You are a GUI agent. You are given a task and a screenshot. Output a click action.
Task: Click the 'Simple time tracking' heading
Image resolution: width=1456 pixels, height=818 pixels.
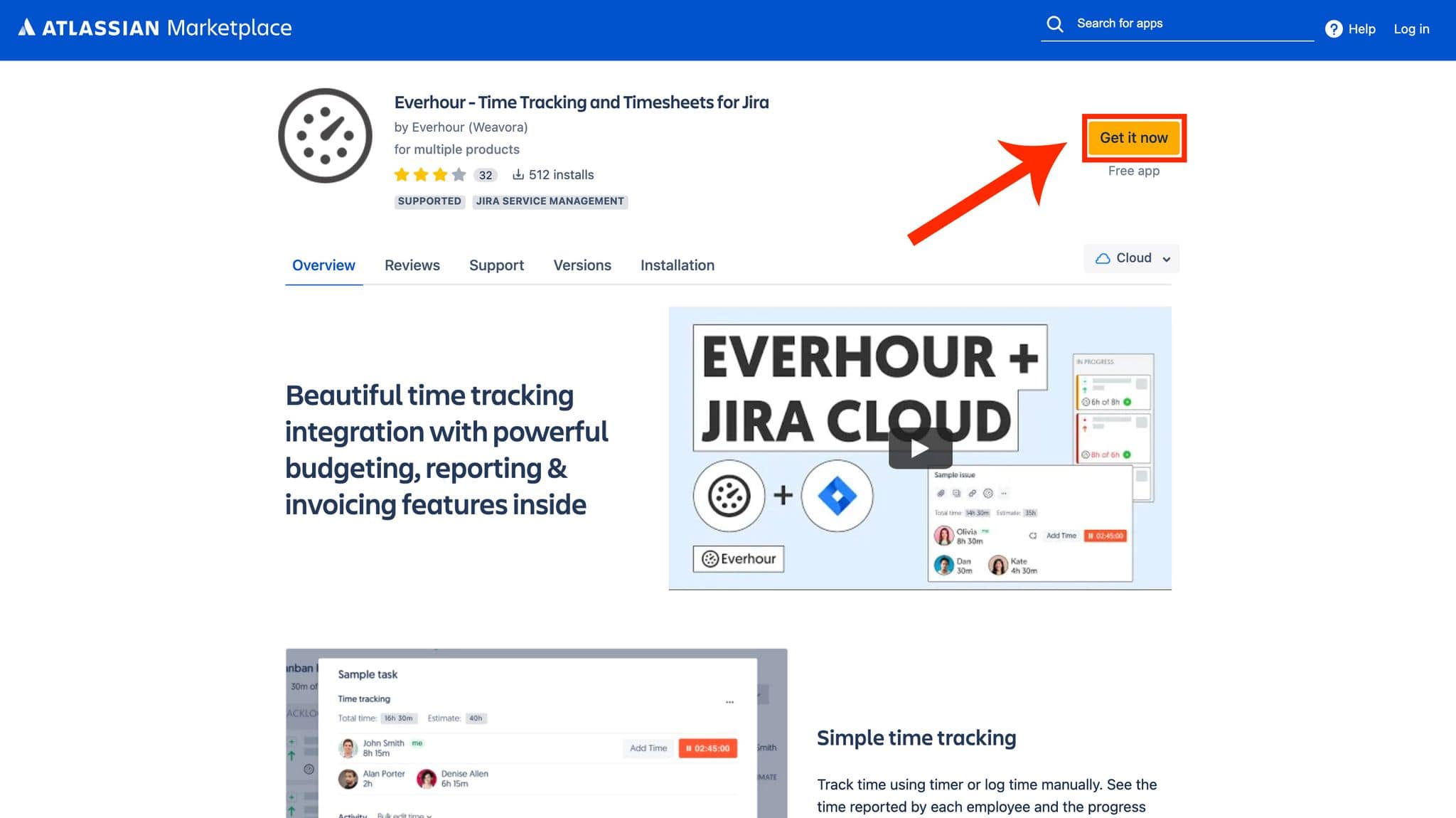pyautogui.click(x=916, y=738)
